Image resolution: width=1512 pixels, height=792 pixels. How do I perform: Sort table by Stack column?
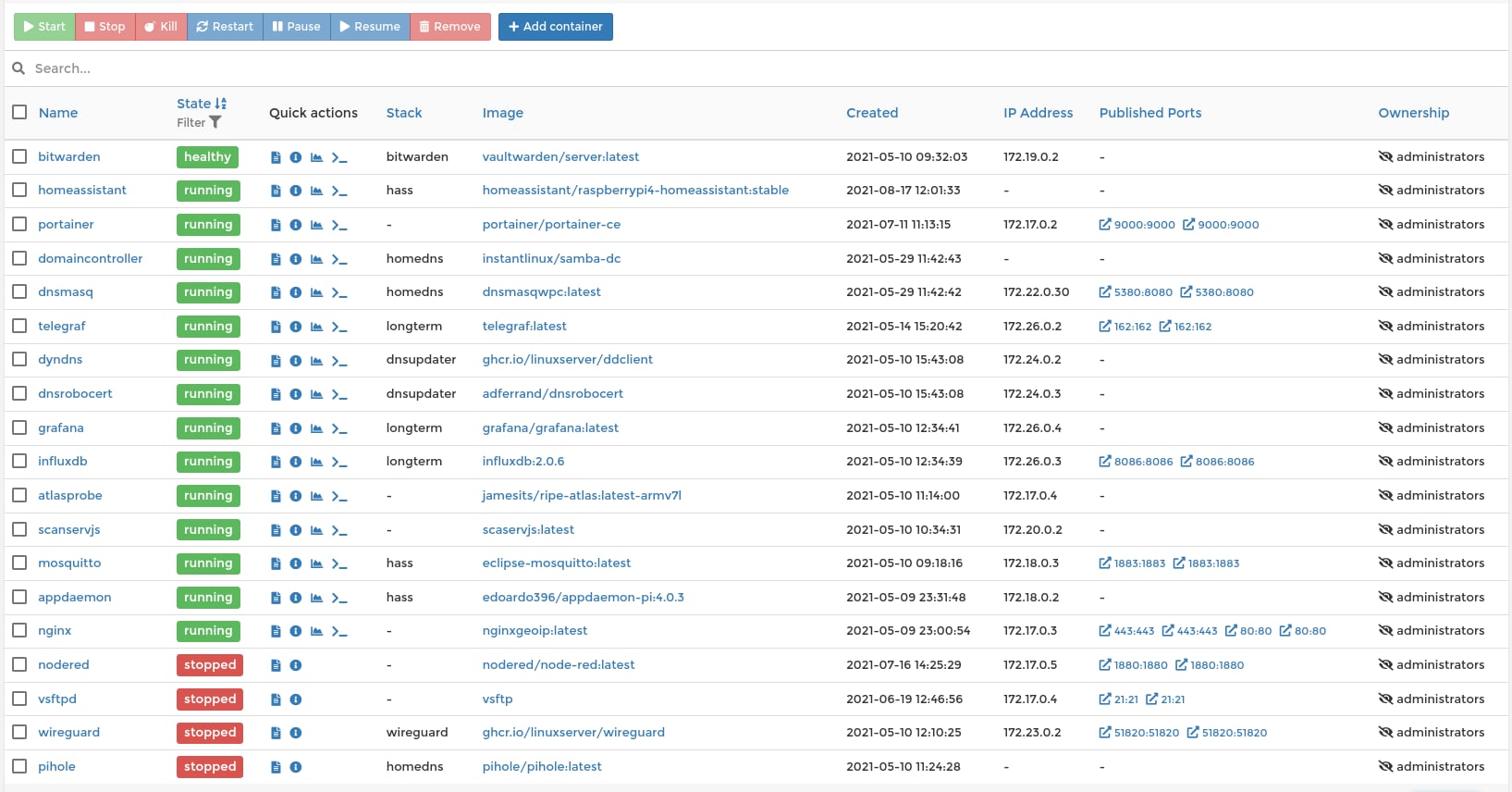[x=404, y=113]
